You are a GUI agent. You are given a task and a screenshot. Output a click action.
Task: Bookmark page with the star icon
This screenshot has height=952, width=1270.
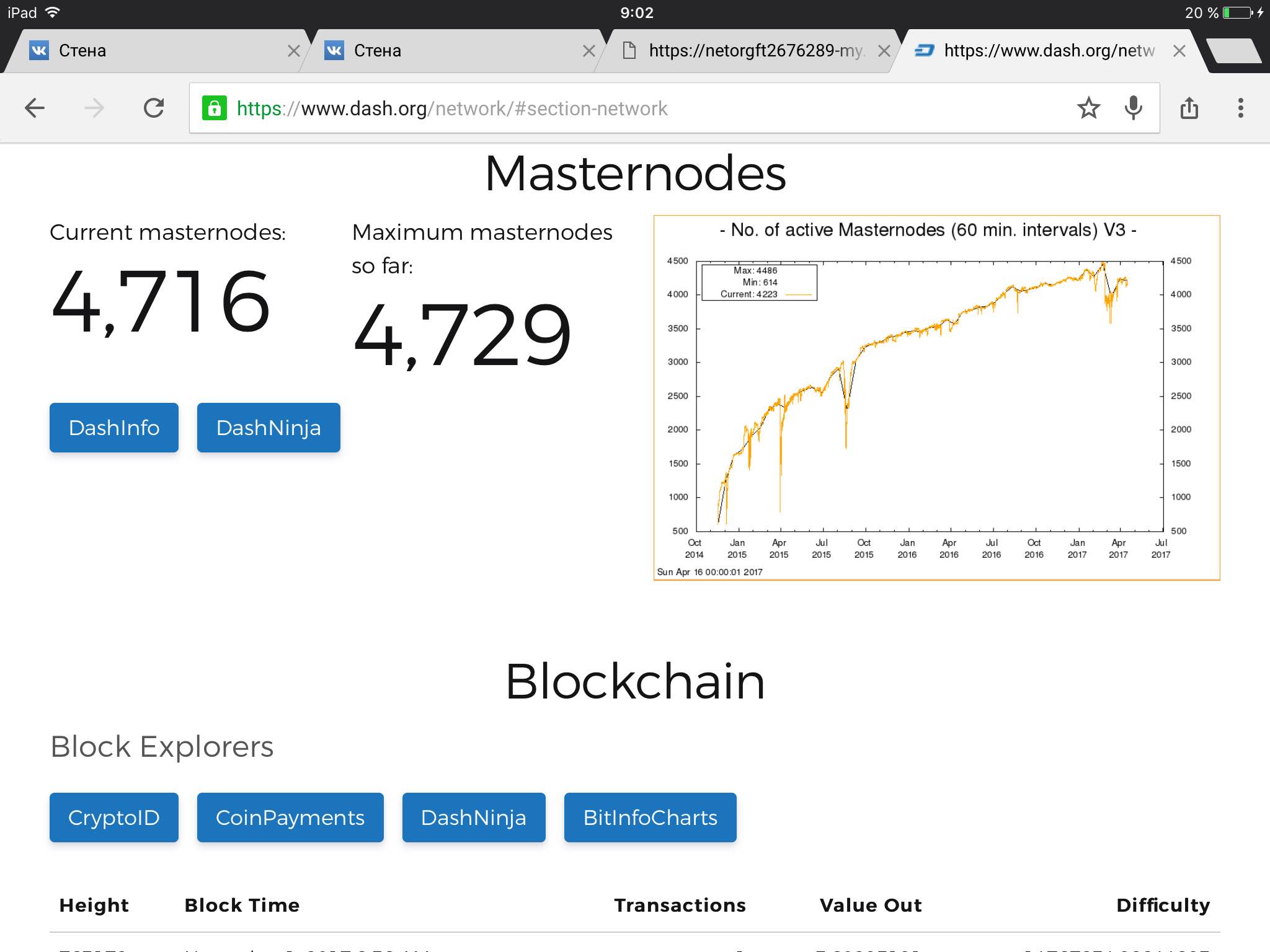pos(1088,108)
